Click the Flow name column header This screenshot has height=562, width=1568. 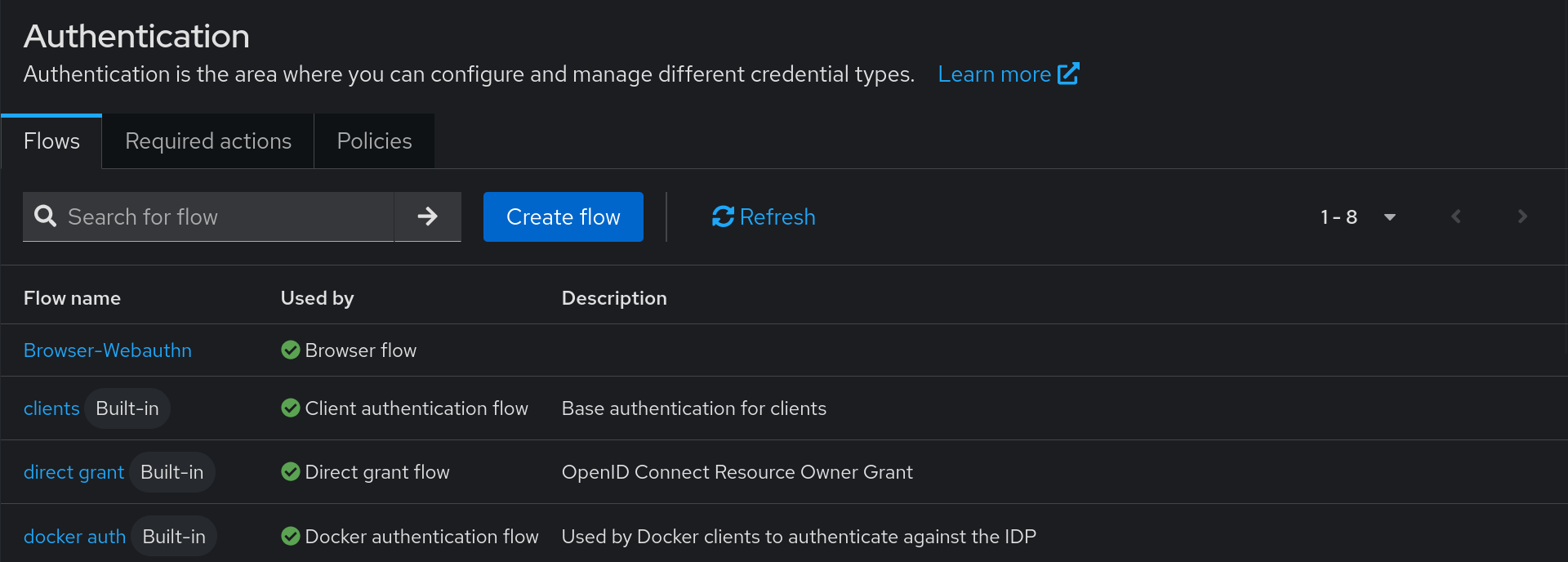coord(72,298)
